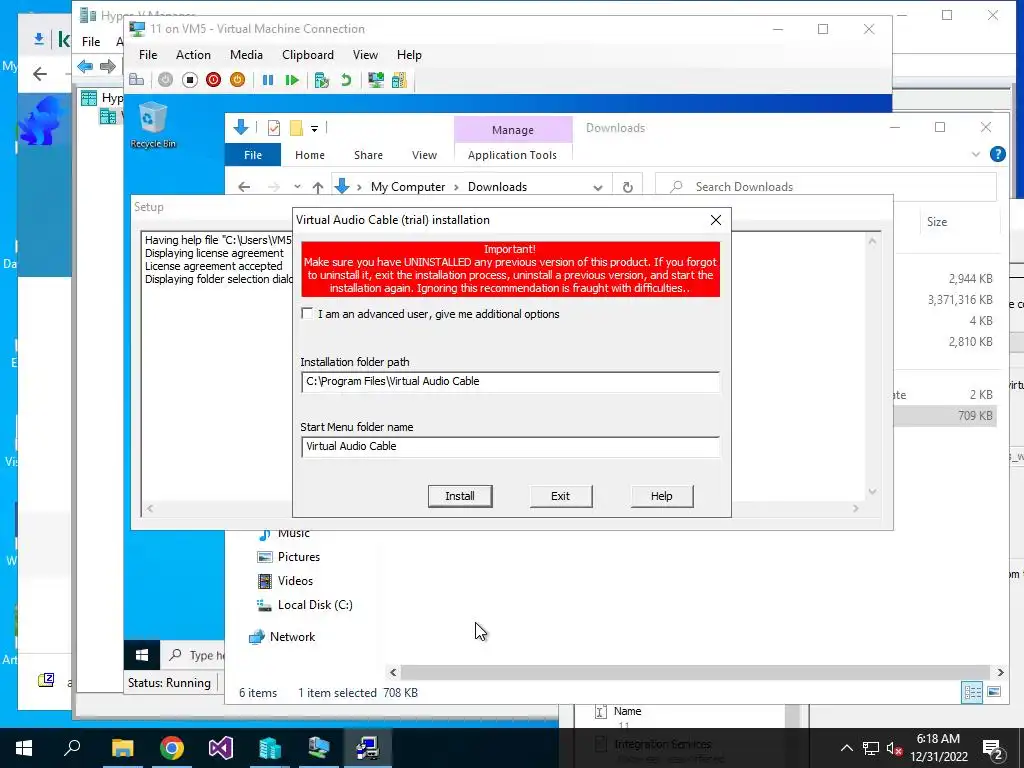Switch to the Share ribbon tab
The image size is (1024, 768).
click(x=368, y=155)
